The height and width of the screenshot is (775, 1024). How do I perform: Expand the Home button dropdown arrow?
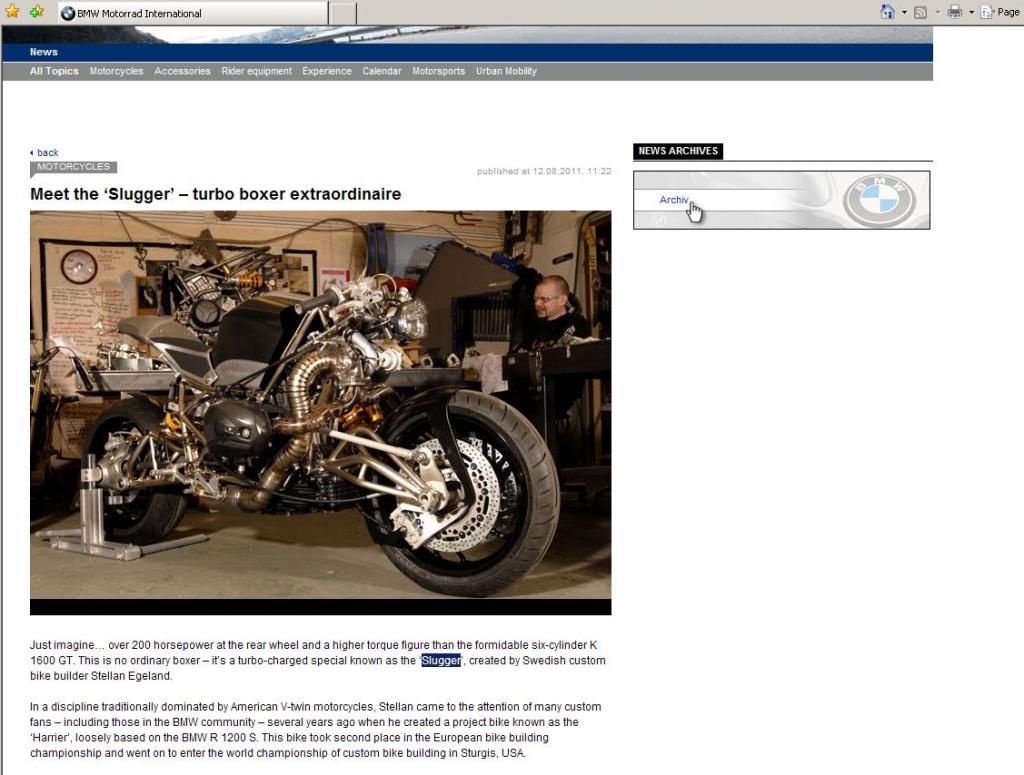(x=904, y=12)
